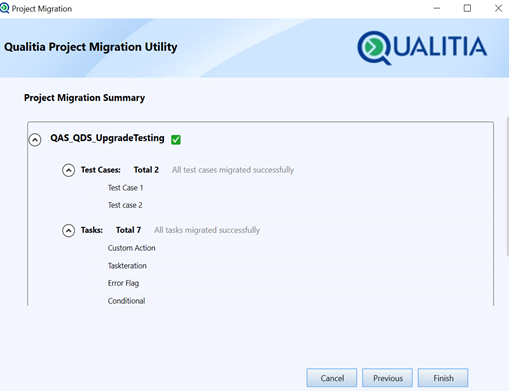
Task: Click the Project Migration Summary heading
Action: pyautogui.click(x=84, y=98)
